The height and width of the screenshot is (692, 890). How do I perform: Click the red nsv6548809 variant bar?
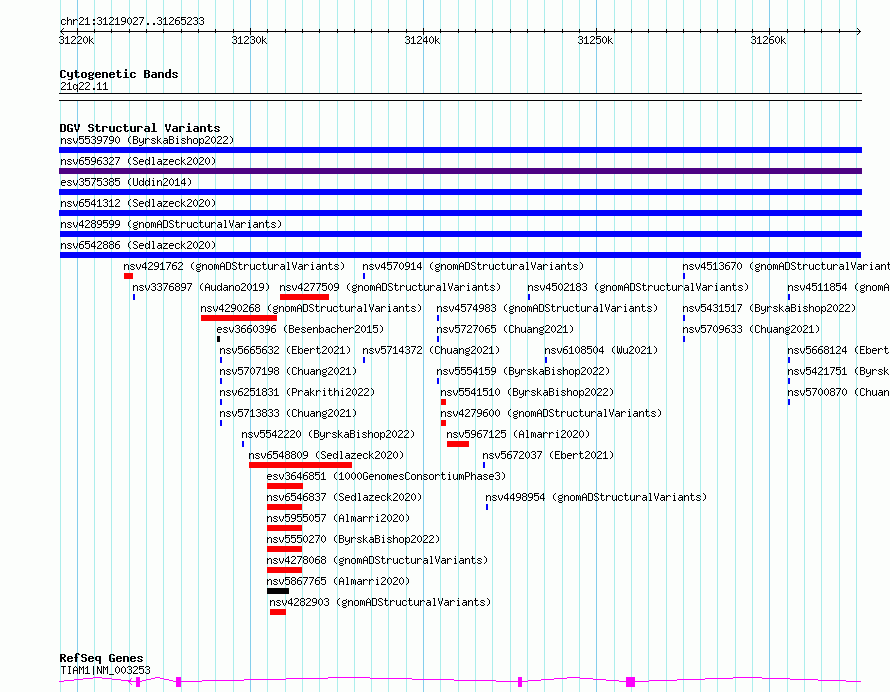[300, 465]
